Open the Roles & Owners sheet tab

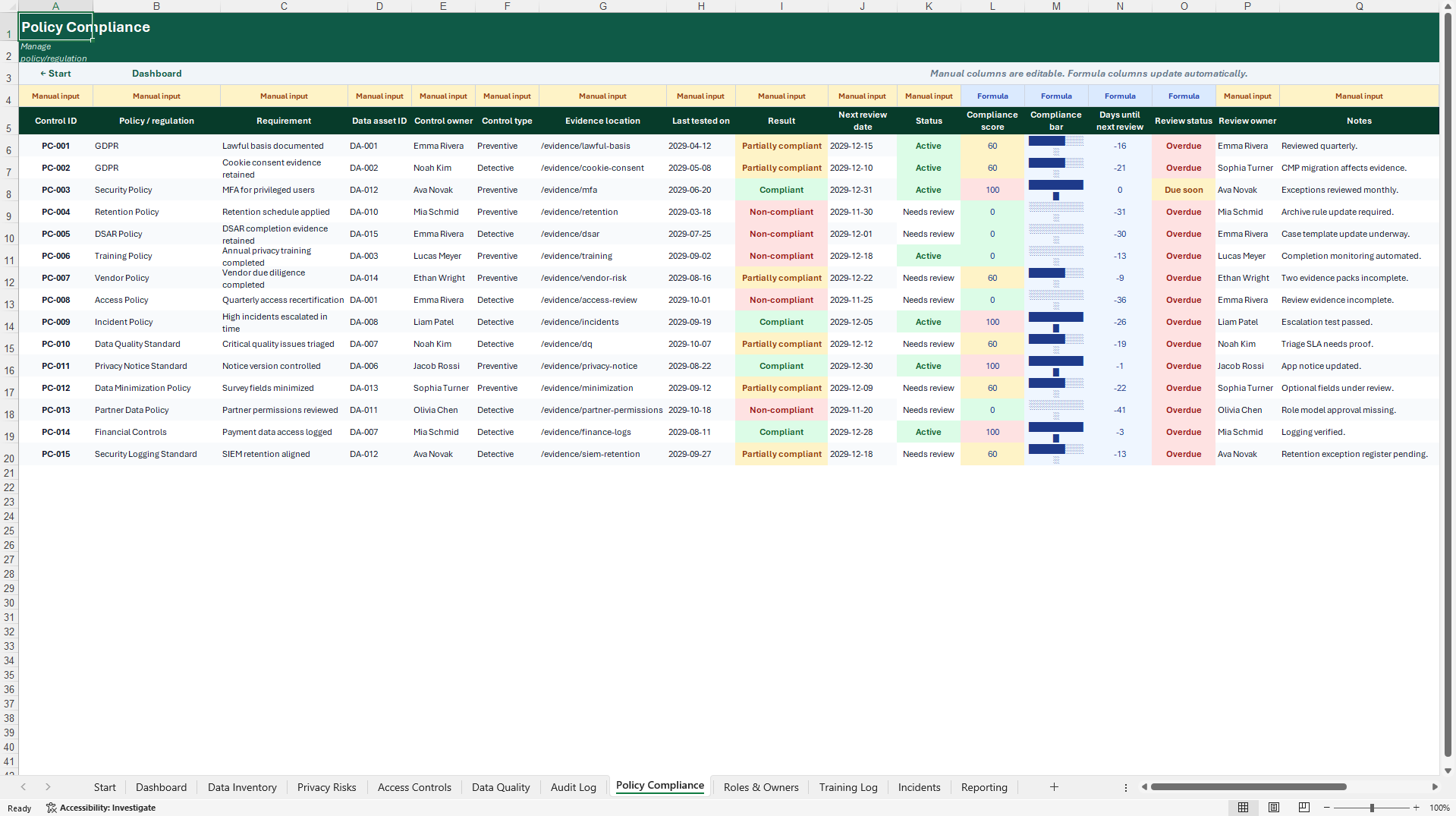pyautogui.click(x=761, y=787)
